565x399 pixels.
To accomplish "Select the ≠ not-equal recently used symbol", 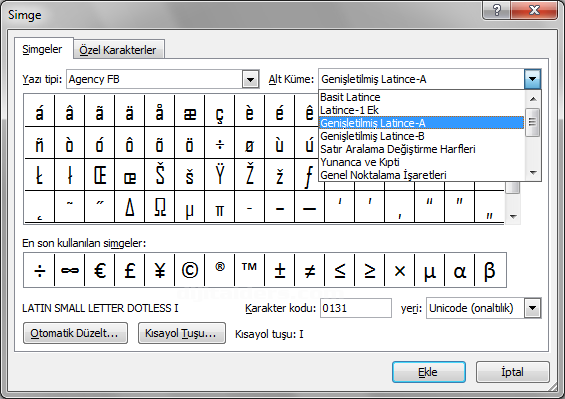I will tap(309, 270).
